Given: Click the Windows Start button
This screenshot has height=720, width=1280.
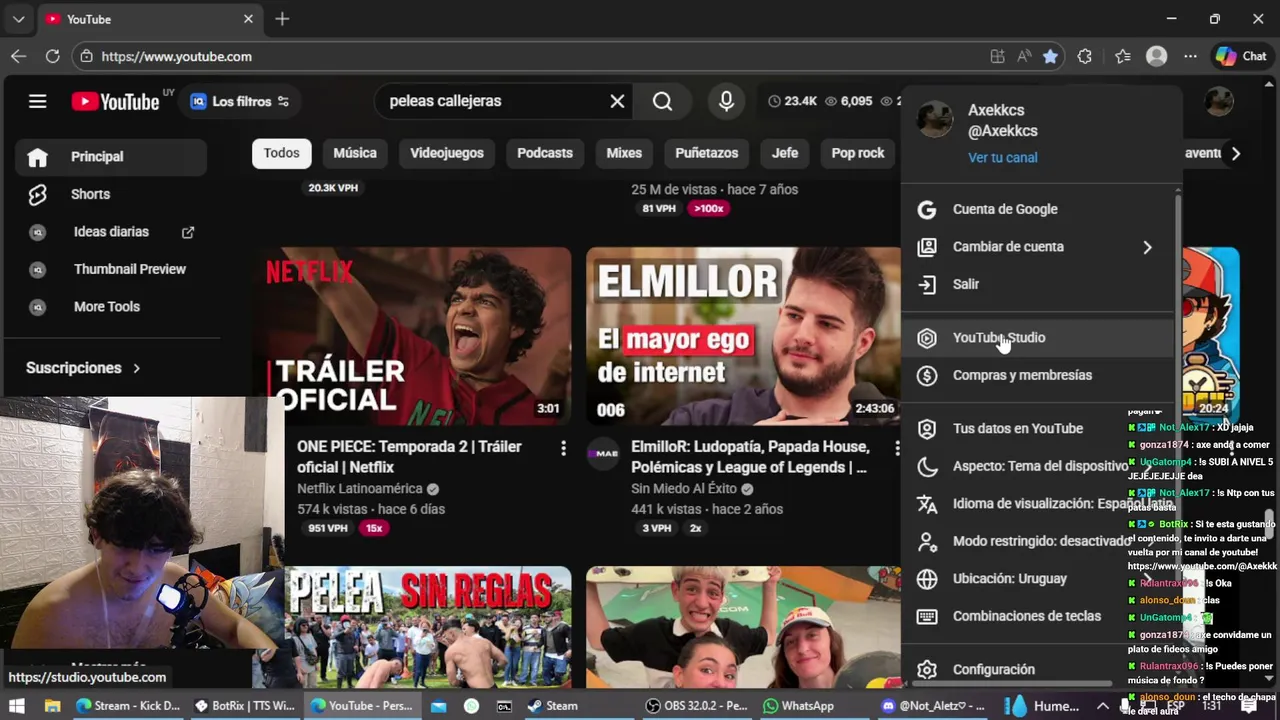Looking at the screenshot, I should tap(19, 706).
